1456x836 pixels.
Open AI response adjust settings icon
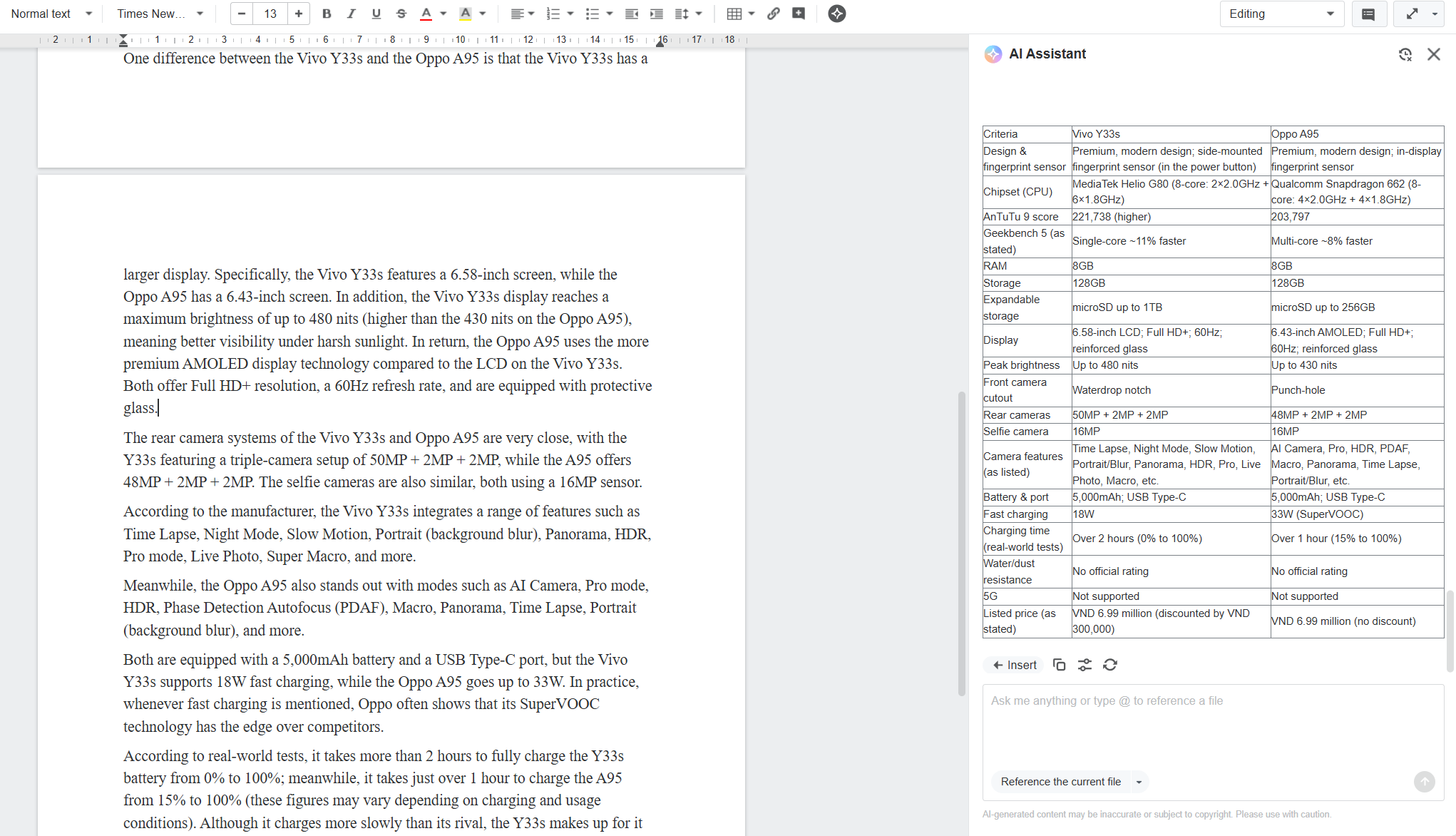[1085, 665]
